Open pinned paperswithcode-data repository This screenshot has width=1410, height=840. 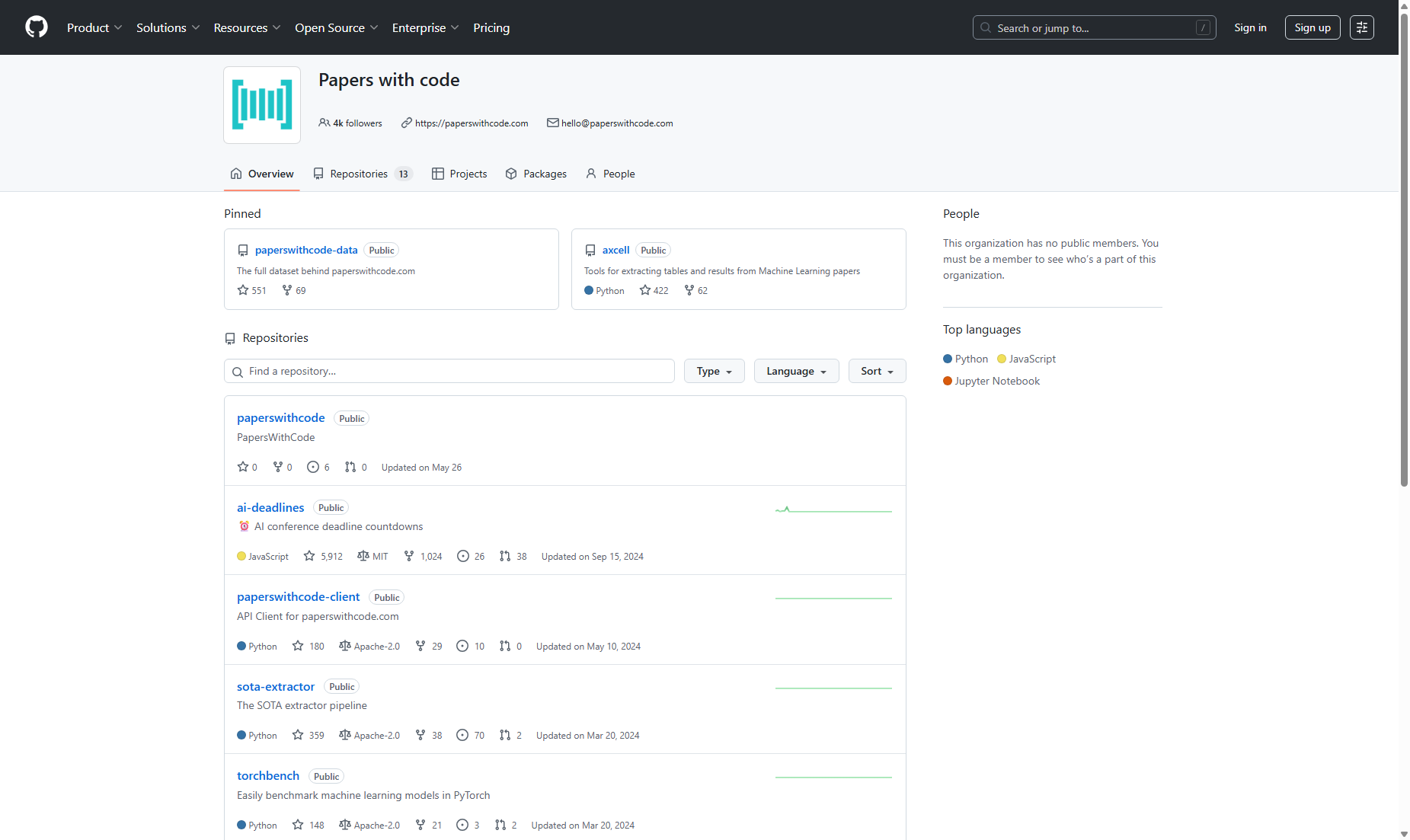pyautogui.click(x=306, y=250)
